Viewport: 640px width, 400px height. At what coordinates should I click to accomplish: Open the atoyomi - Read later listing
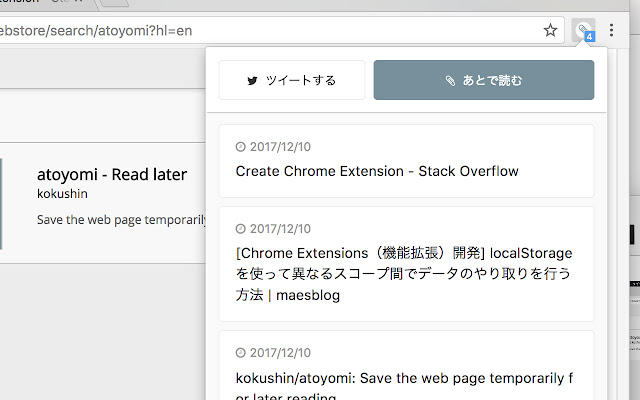(112, 174)
